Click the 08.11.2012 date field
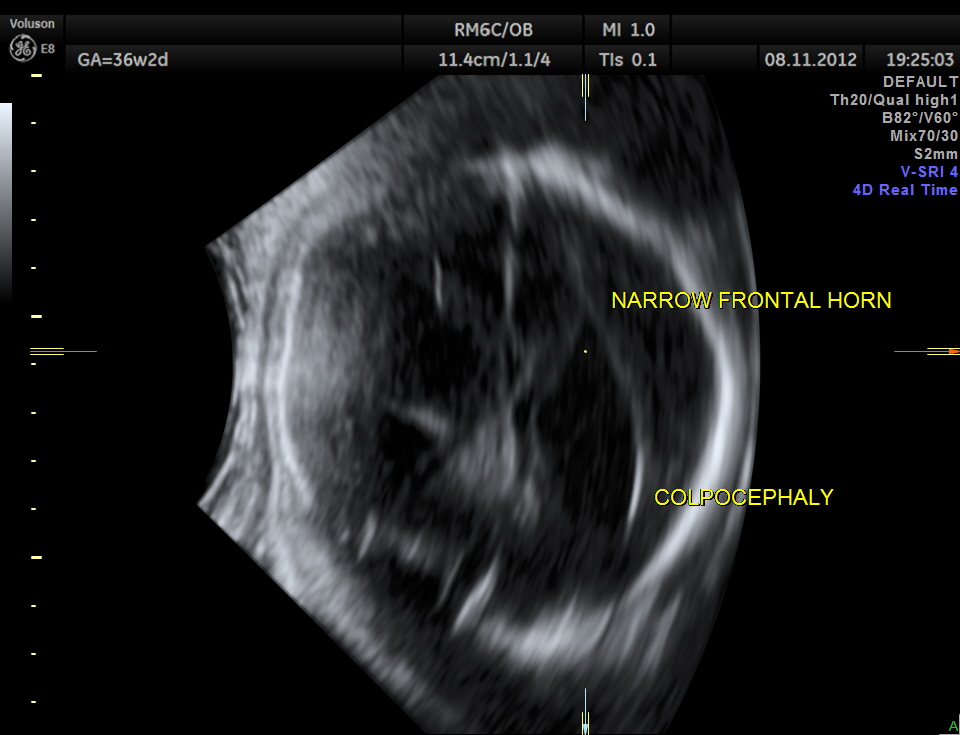The width and height of the screenshot is (960, 735). click(810, 59)
